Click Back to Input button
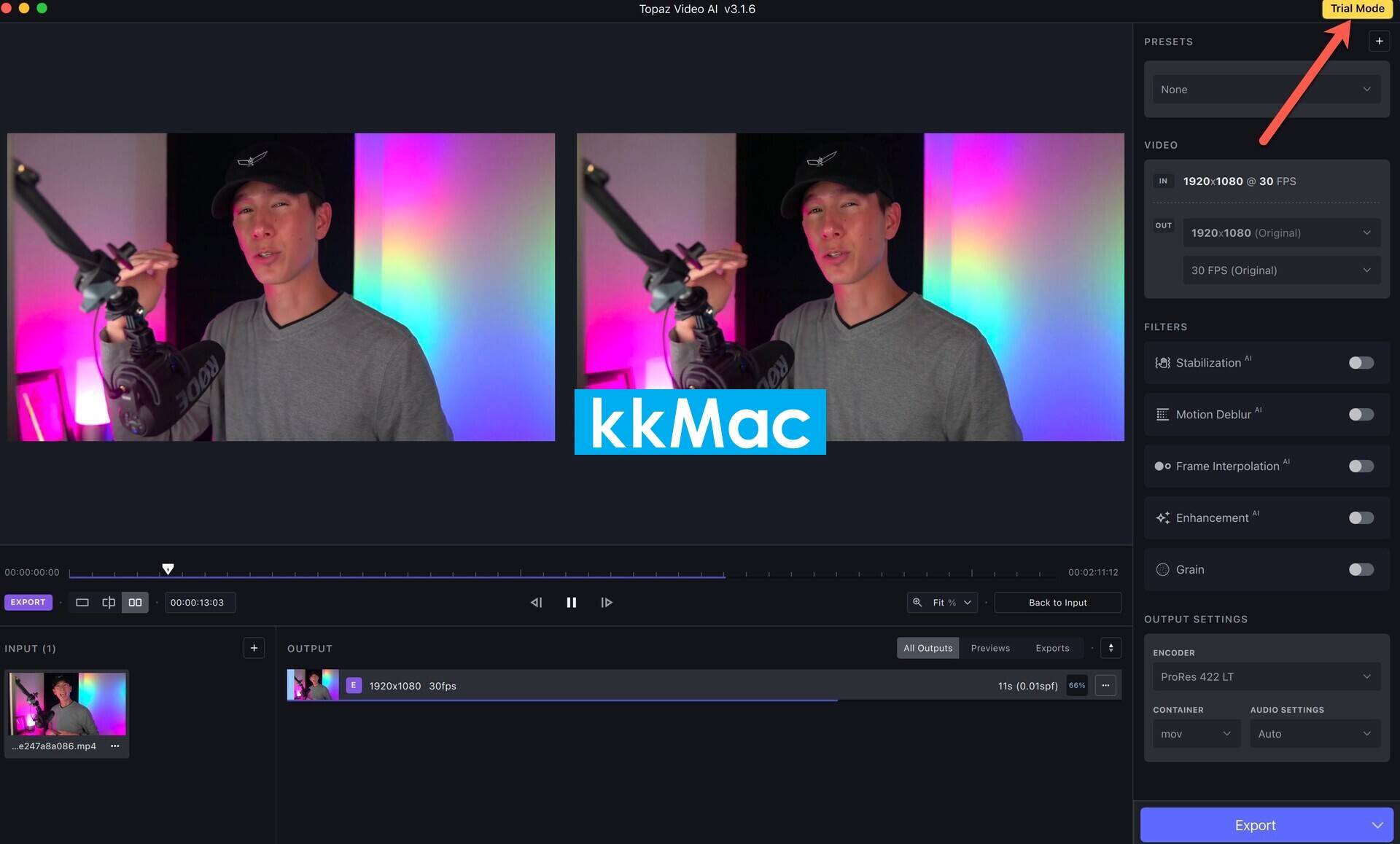 [x=1057, y=603]
